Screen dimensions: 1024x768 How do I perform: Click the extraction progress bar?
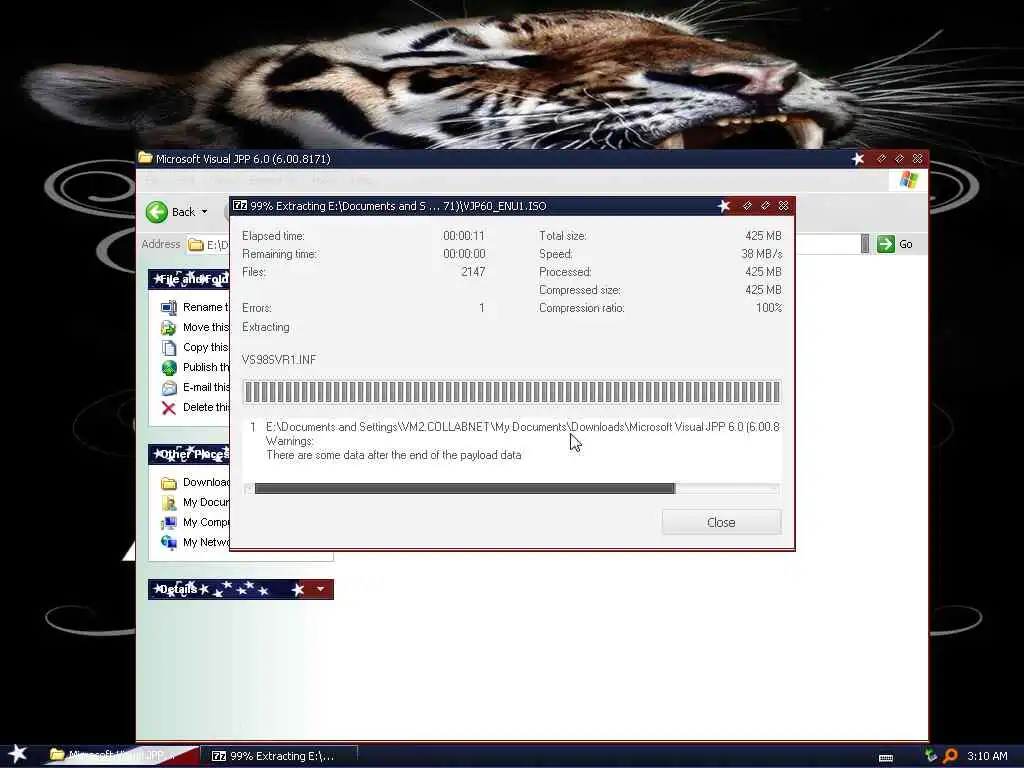coord(512,392)
